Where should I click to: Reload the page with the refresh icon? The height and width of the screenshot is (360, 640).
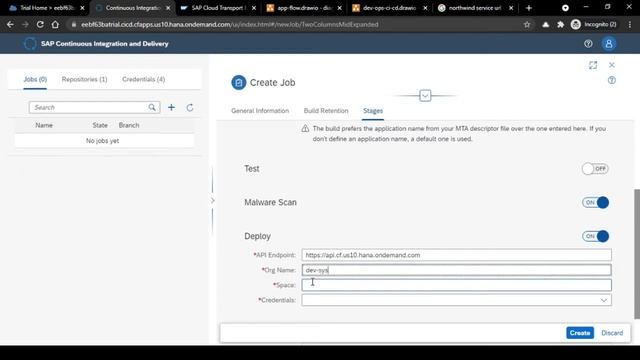point(40,24)
